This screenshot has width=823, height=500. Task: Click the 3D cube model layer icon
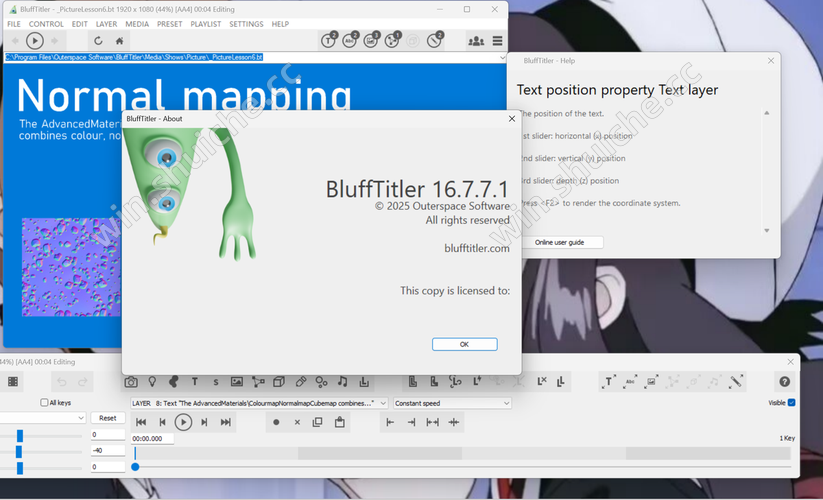click(x=279, y=382)
